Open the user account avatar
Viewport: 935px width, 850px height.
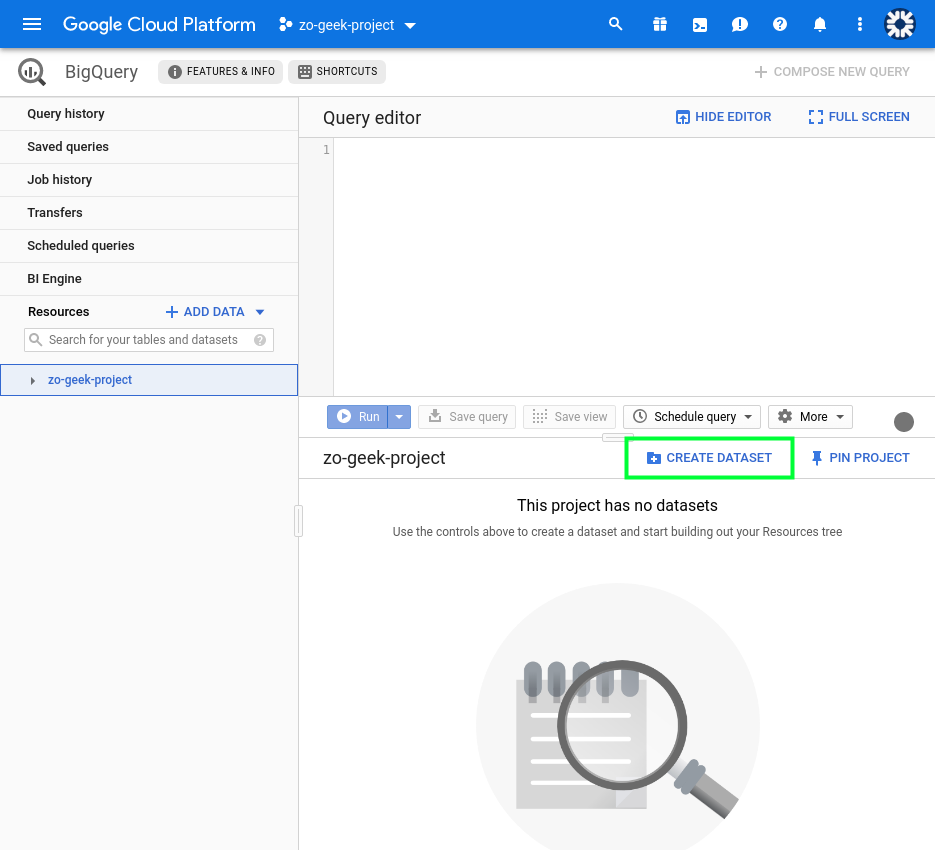pos(900,24)
